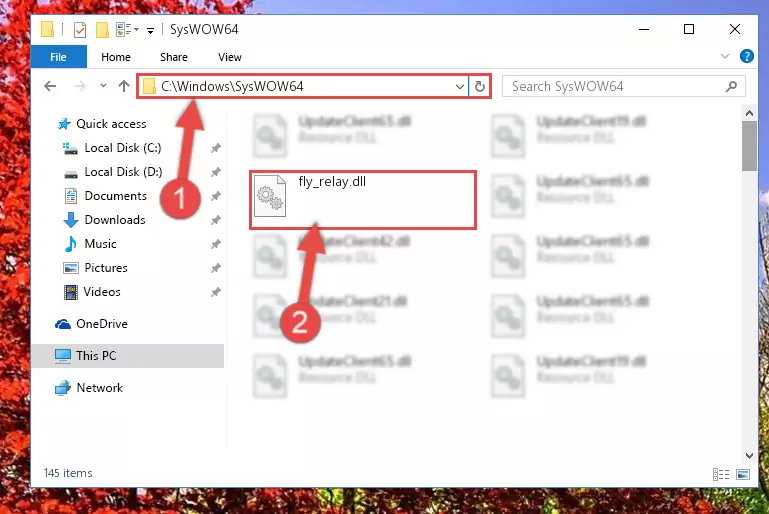
Task: Click the pin icon next to Local Disk (C:)
Action: [x=216, y=148]
